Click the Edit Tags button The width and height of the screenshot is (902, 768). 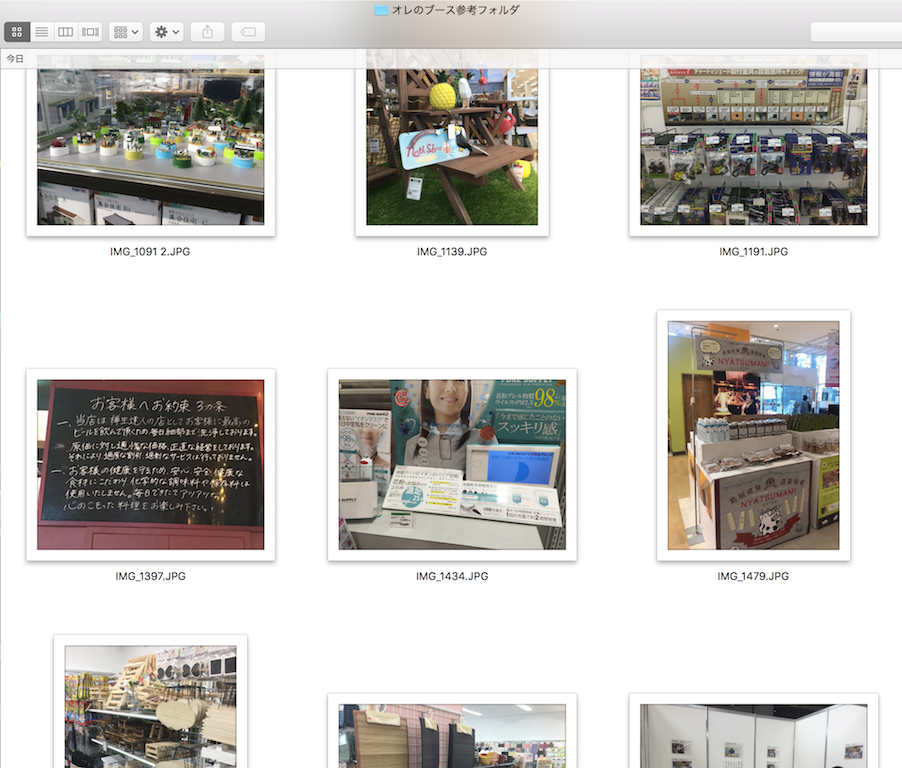[x=249, y=32]
